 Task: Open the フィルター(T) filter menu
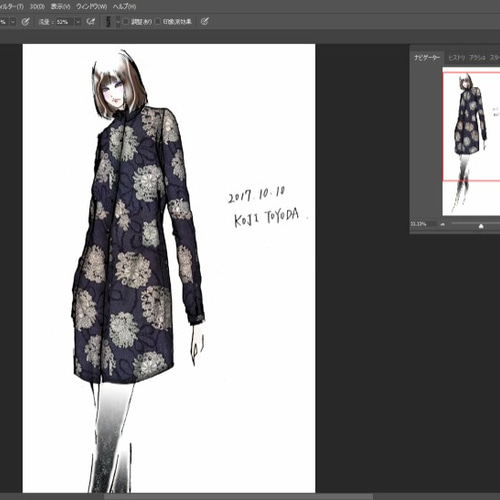pos(12,7)
